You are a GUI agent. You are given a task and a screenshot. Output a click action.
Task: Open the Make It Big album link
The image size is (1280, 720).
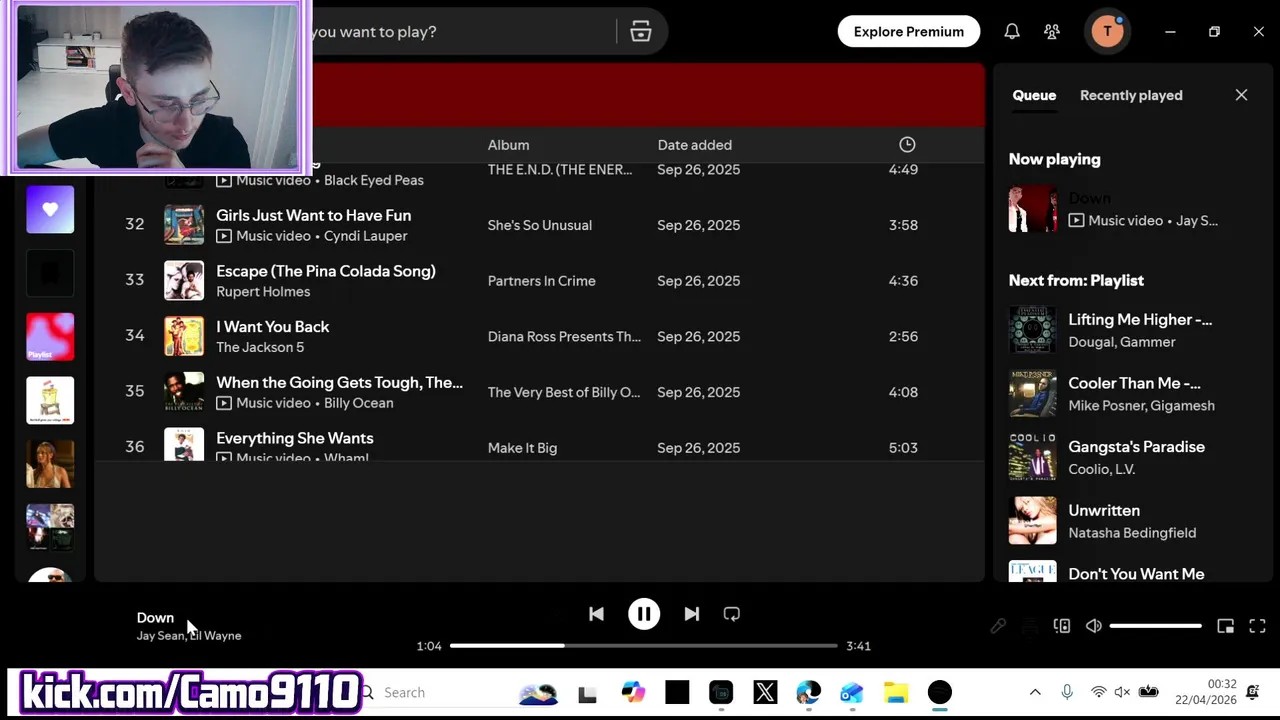point(522,448)
